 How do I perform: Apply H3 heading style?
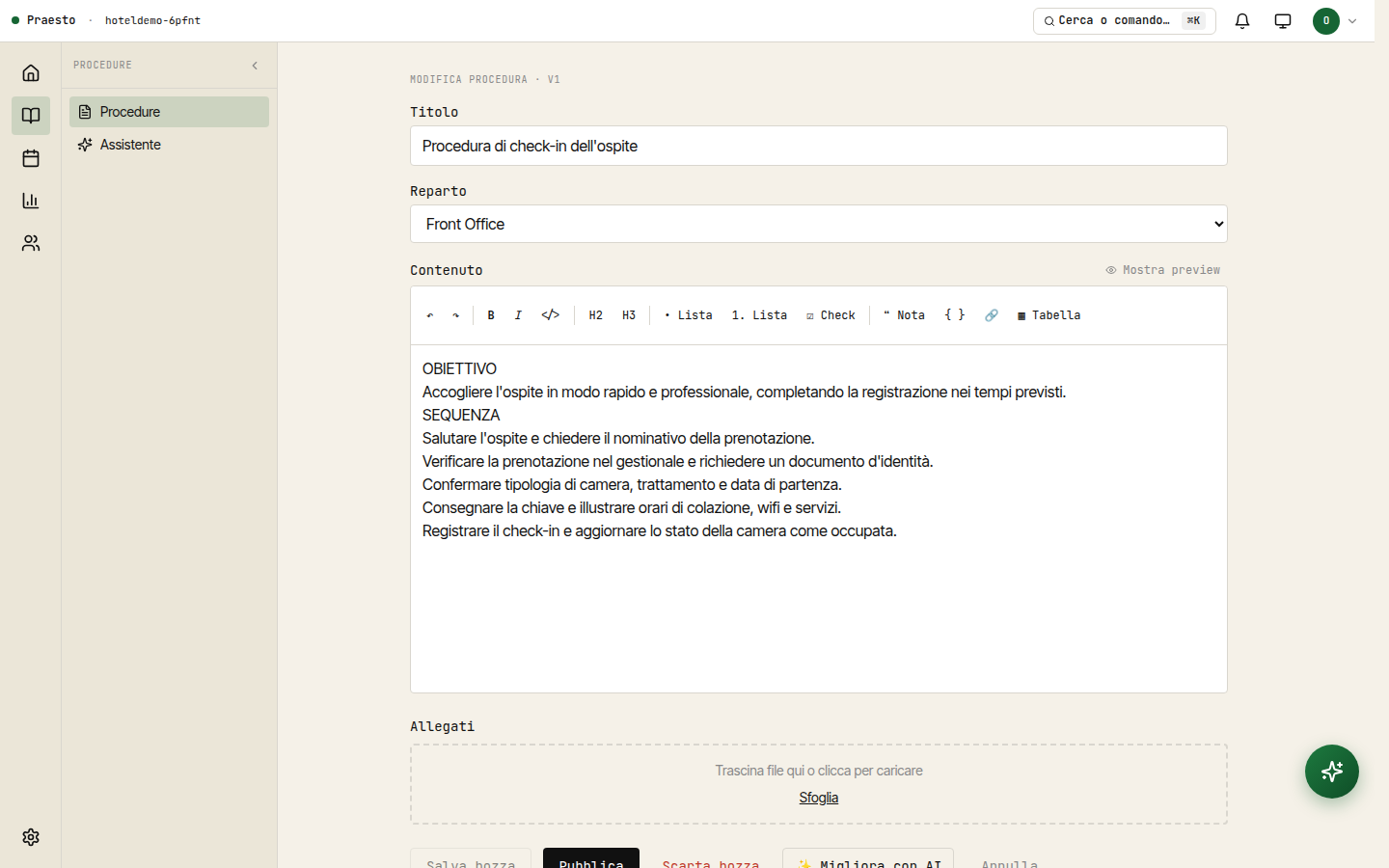(629, 315)
